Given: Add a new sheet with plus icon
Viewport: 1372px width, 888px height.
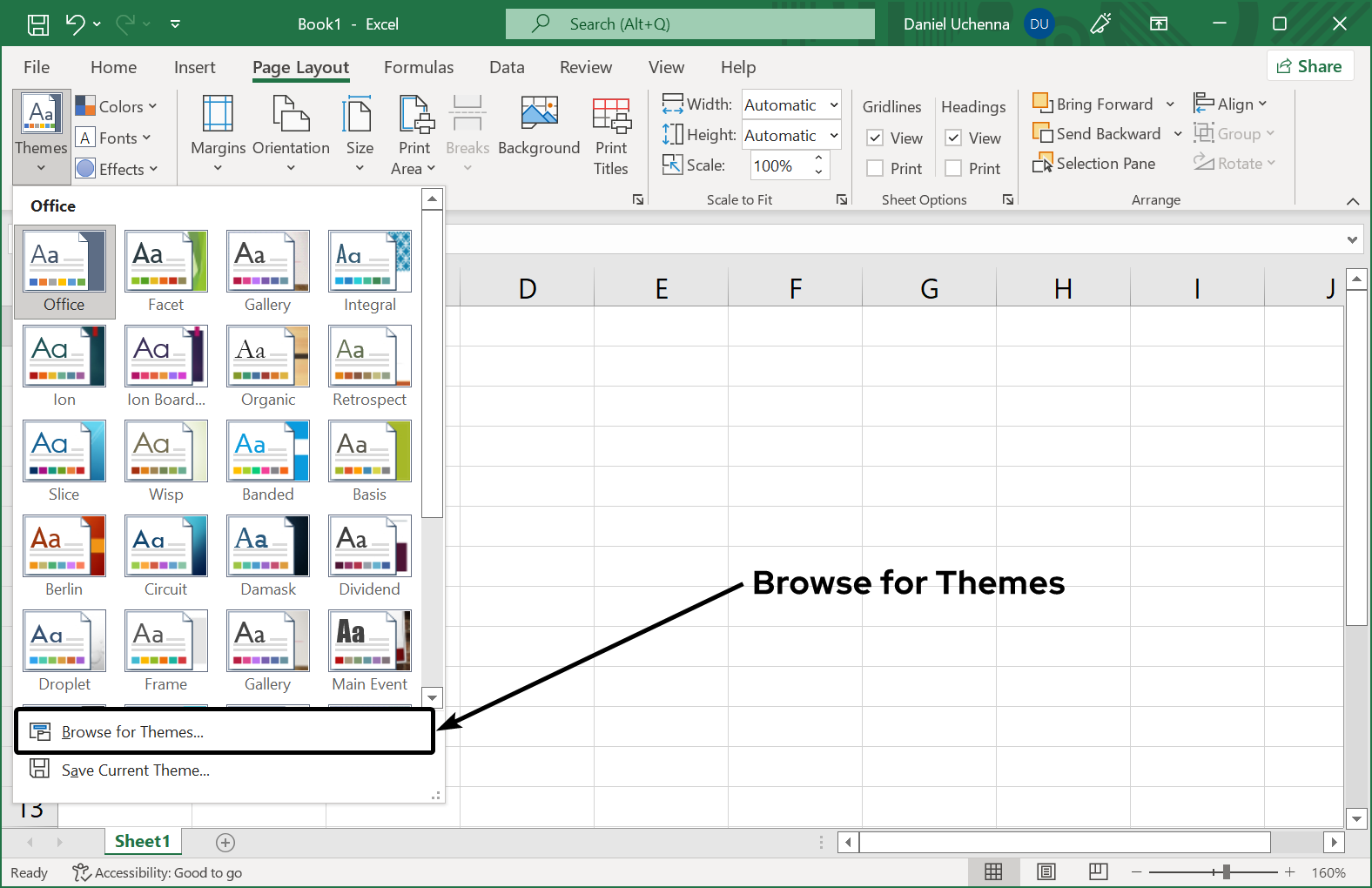Looking at the screenshot, I should 225,842.
